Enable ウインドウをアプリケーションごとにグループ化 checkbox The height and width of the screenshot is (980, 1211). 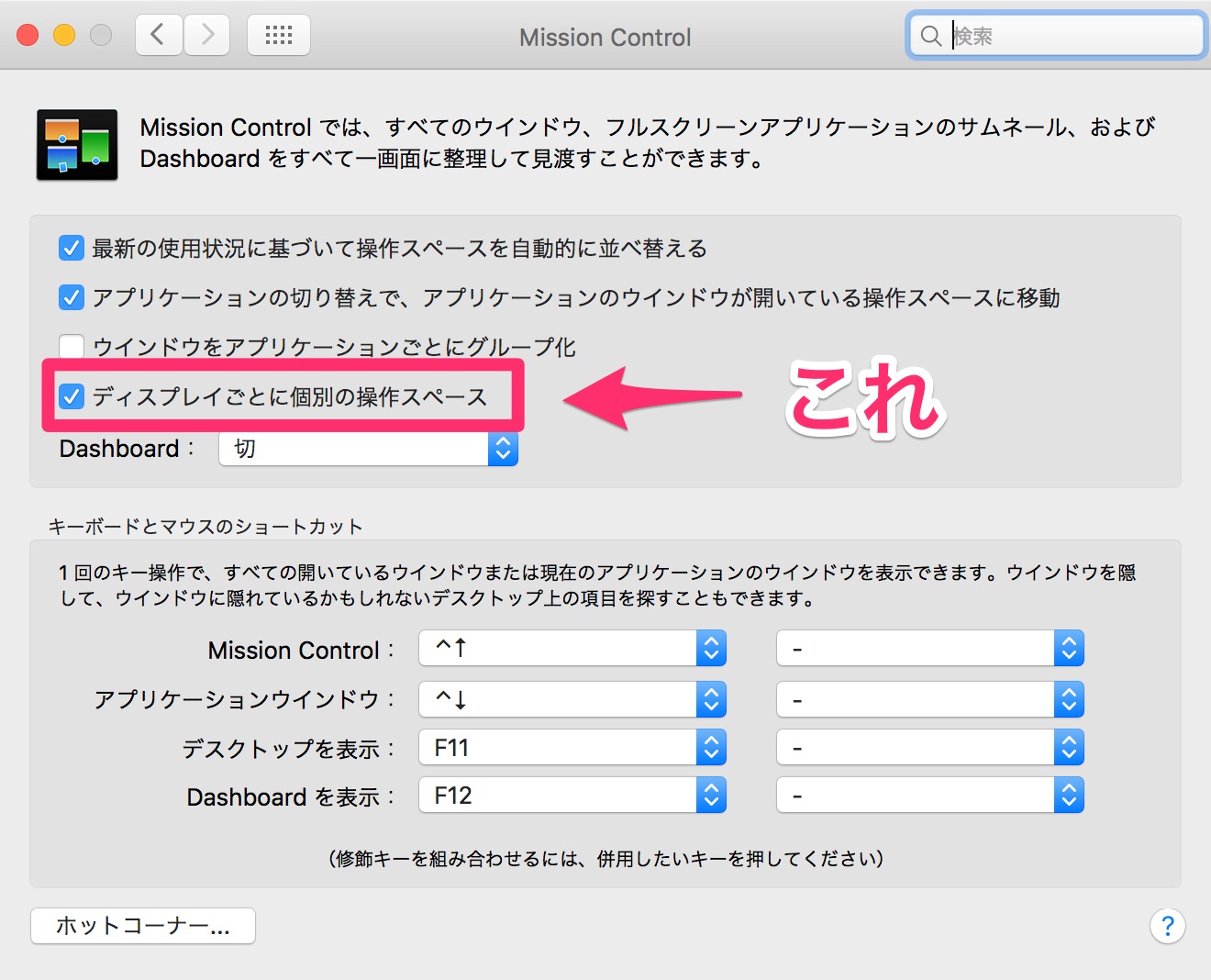[x=72, y=347]
